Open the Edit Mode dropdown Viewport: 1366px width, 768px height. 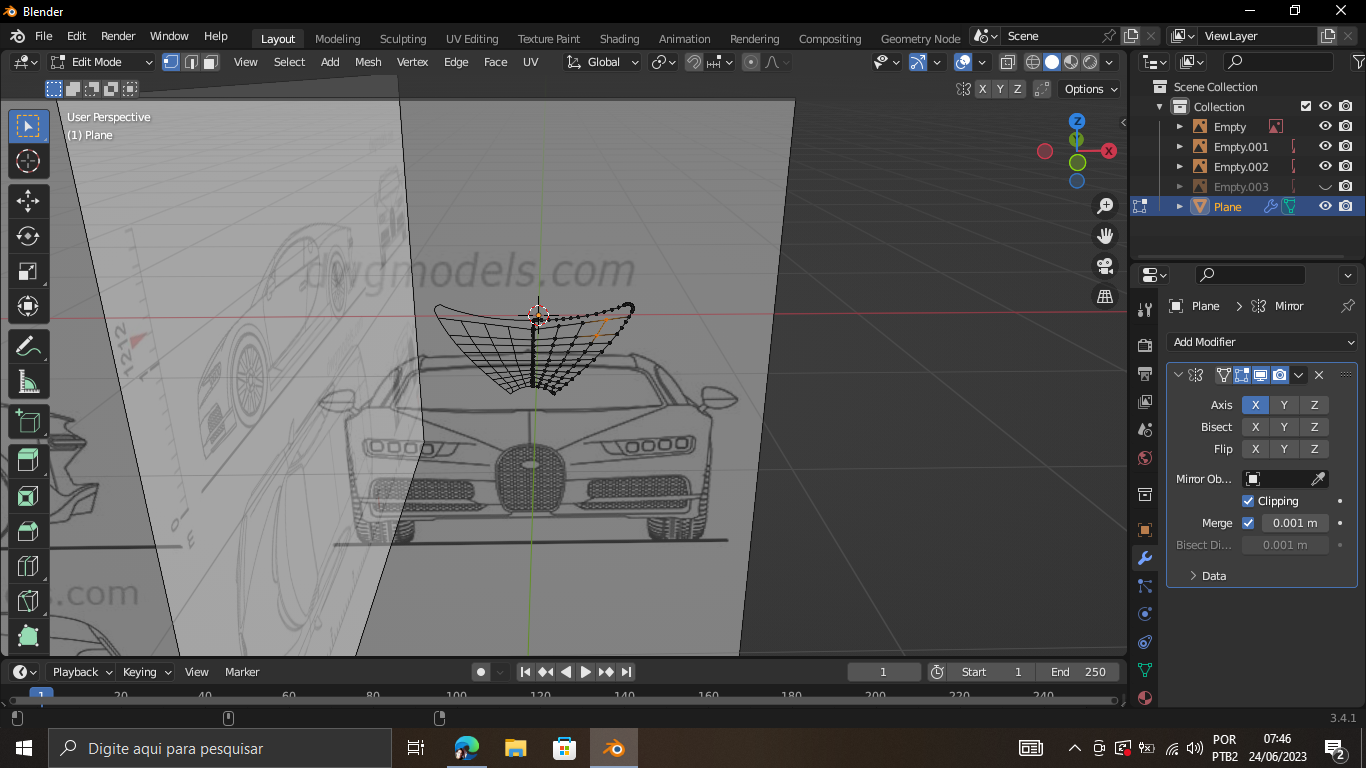point(102,62)
